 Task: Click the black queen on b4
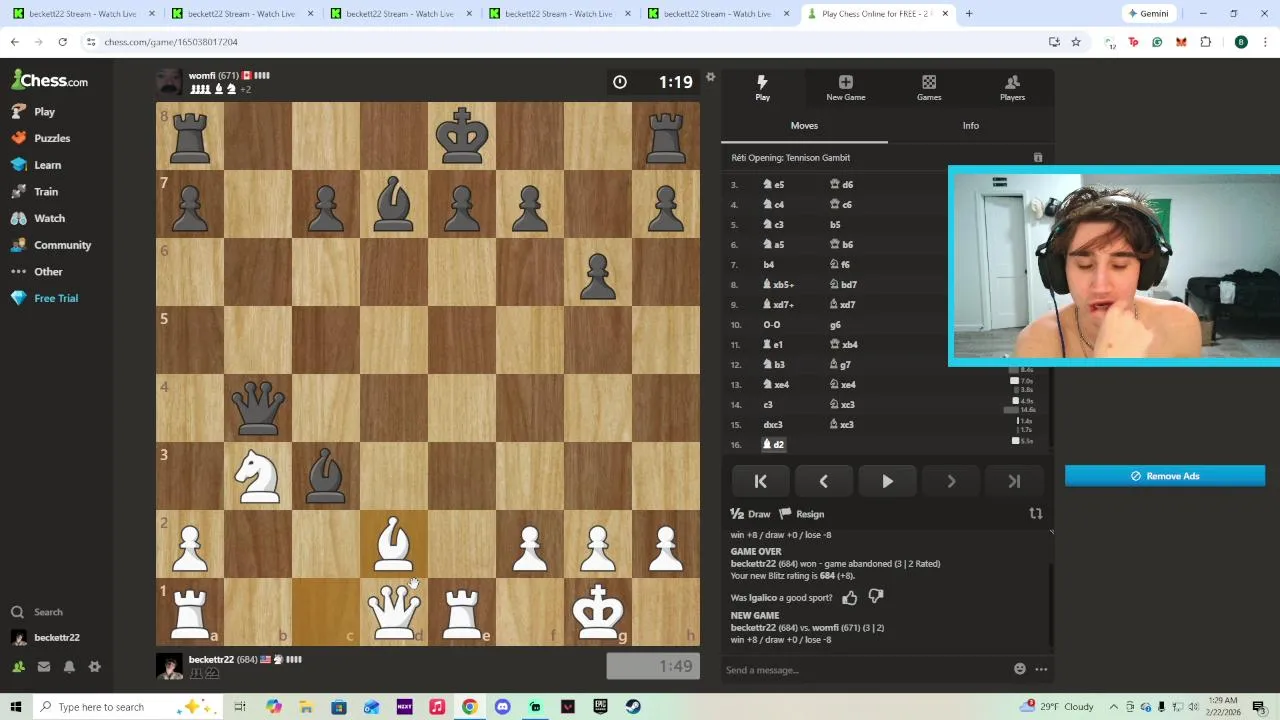point(258,408)
